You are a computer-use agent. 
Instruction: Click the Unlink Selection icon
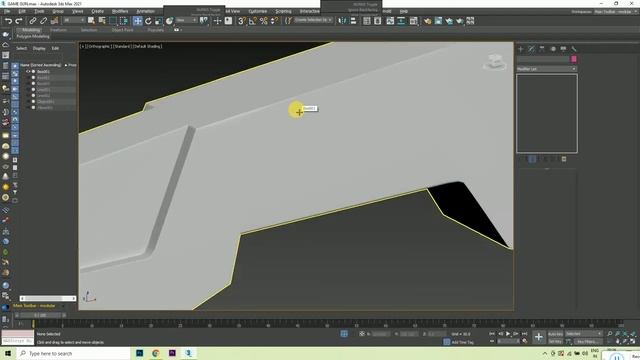coord(43,21)
